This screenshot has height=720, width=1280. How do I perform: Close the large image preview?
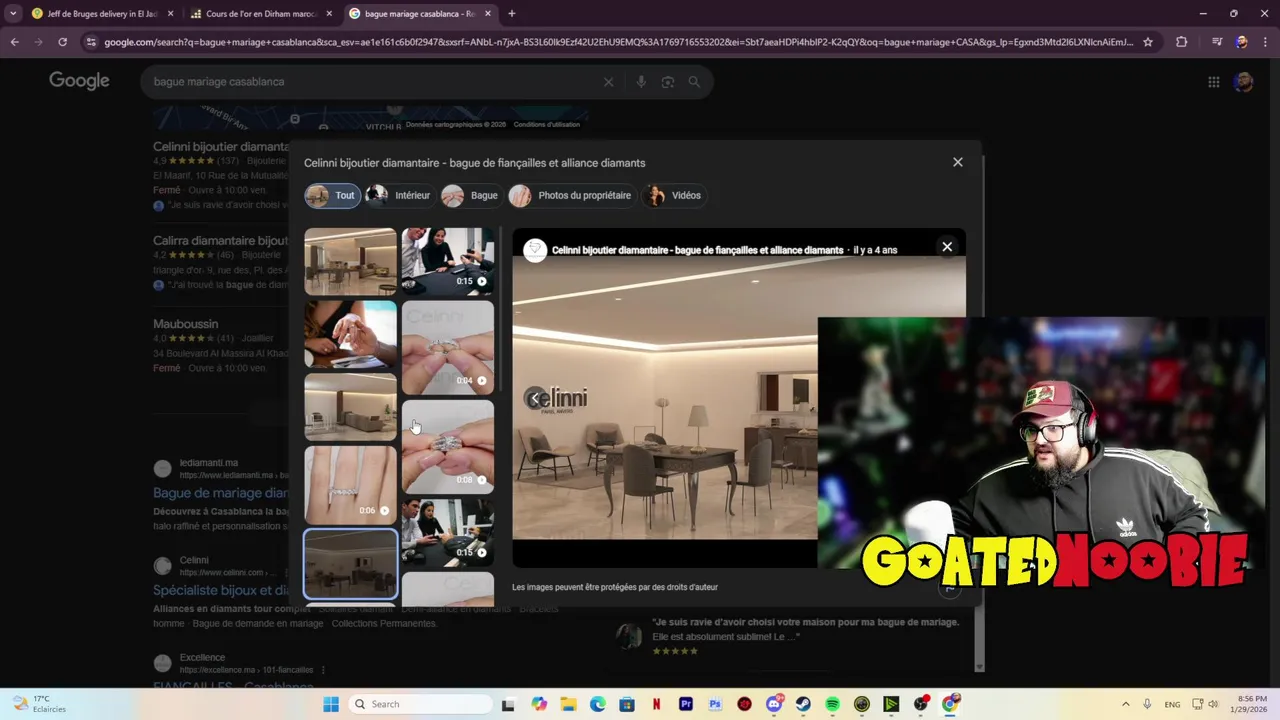tap(947, 247)
